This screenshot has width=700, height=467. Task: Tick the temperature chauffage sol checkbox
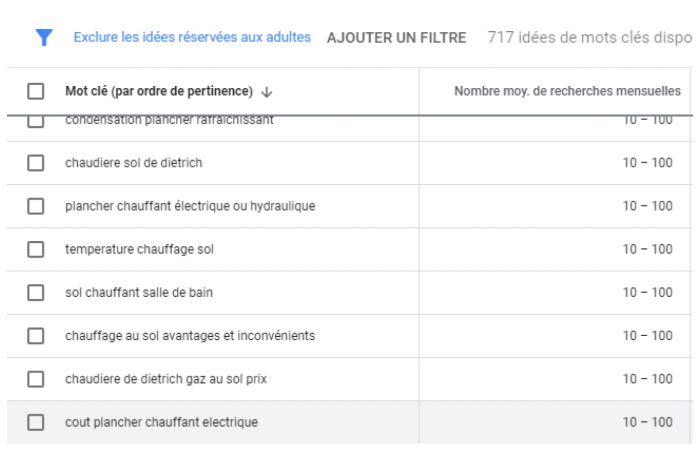pyautogui.click(x=36, y=249)
